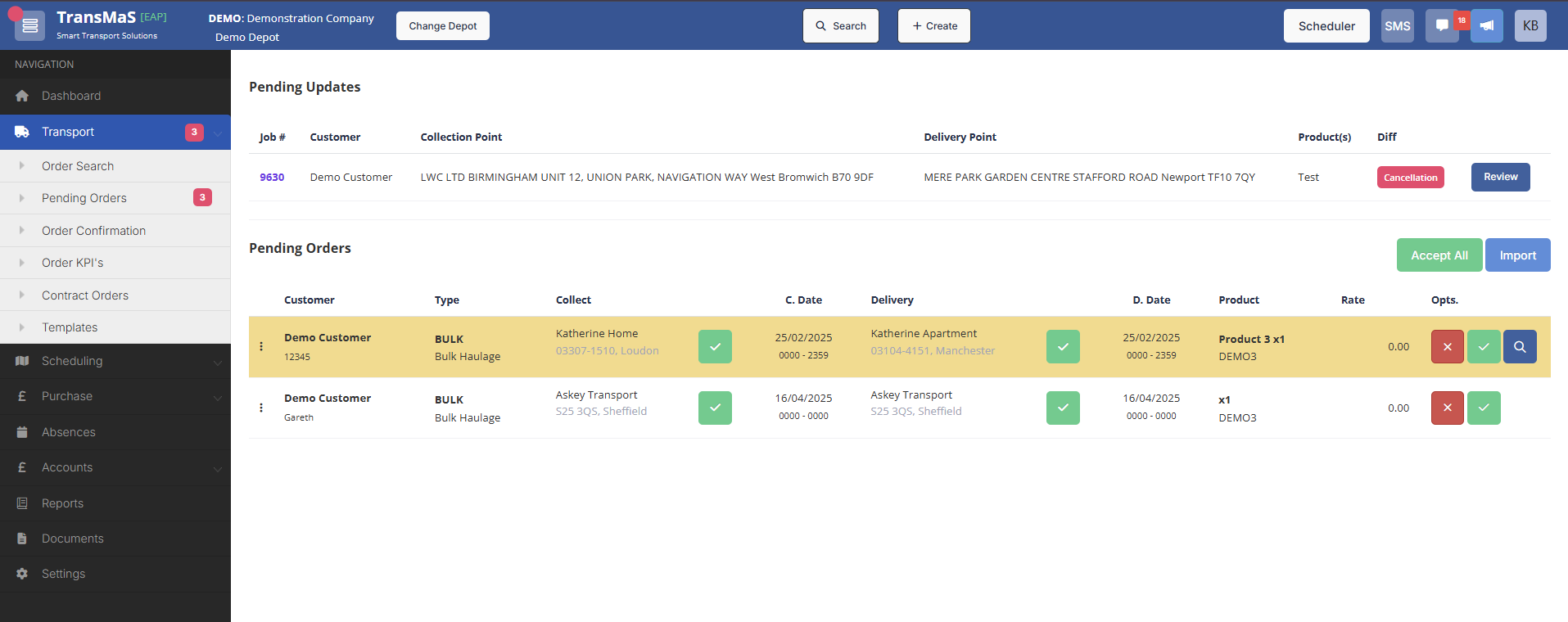Collapse the Transport menu chevron
Image resolution: width=1568 pixels, height=622 pixels.
pyautogui.click(x=218, y=133)
